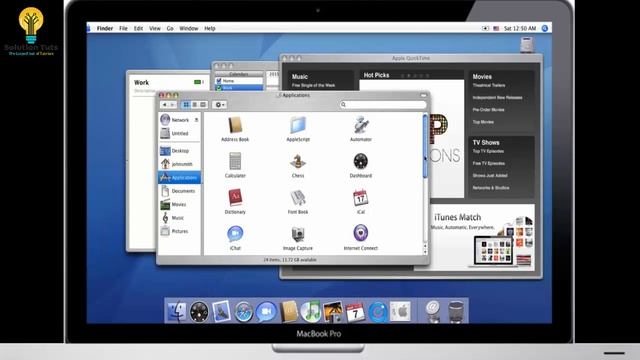Select Documents in the Finder sidebar

[179, 191]
